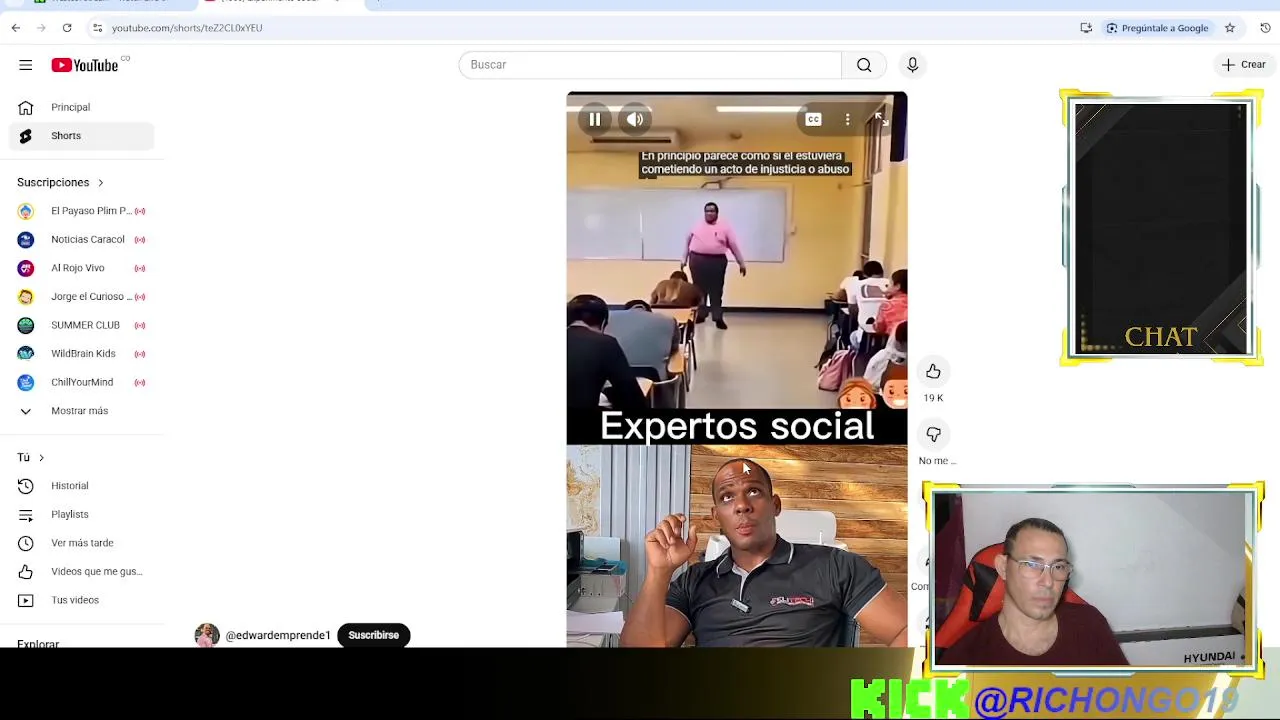Bookmark the page with star icon
Viewport: 1280px width, 720px height.
1230,28
